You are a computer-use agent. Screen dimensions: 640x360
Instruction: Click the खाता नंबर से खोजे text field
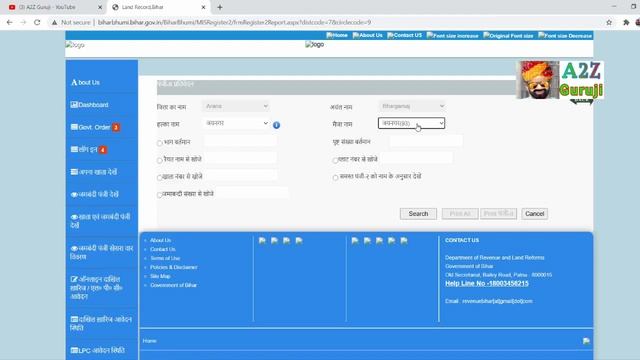click(240, 176)
